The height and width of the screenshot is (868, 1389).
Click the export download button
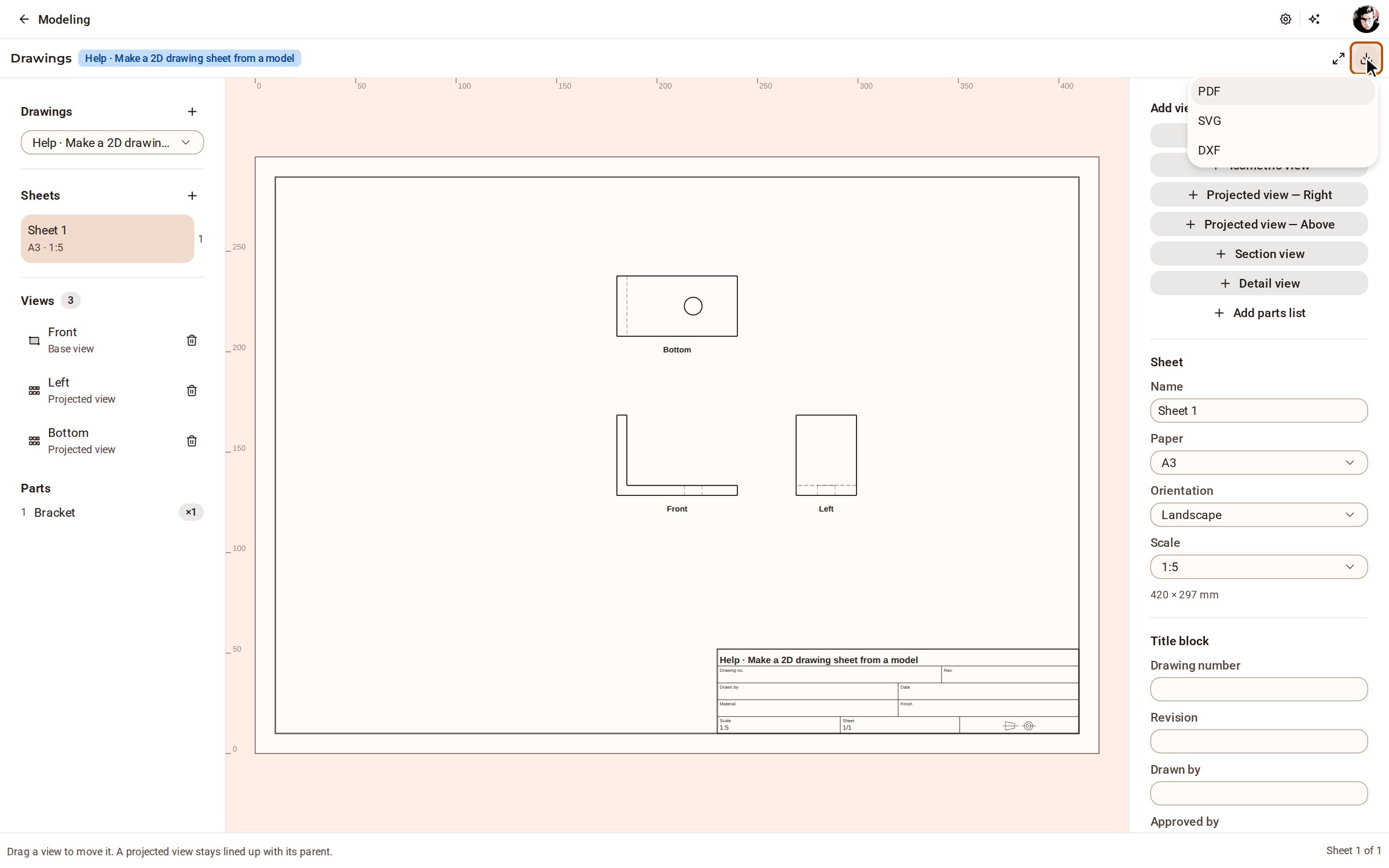pos(1366,58)
